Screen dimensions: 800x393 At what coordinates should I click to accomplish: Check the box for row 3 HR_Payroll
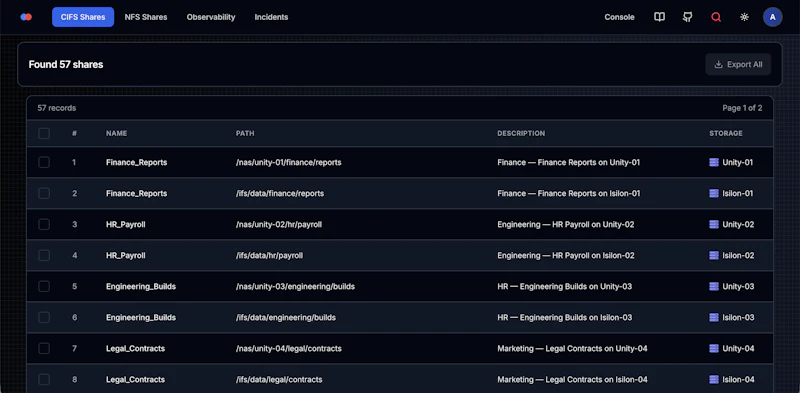(44, 225)
